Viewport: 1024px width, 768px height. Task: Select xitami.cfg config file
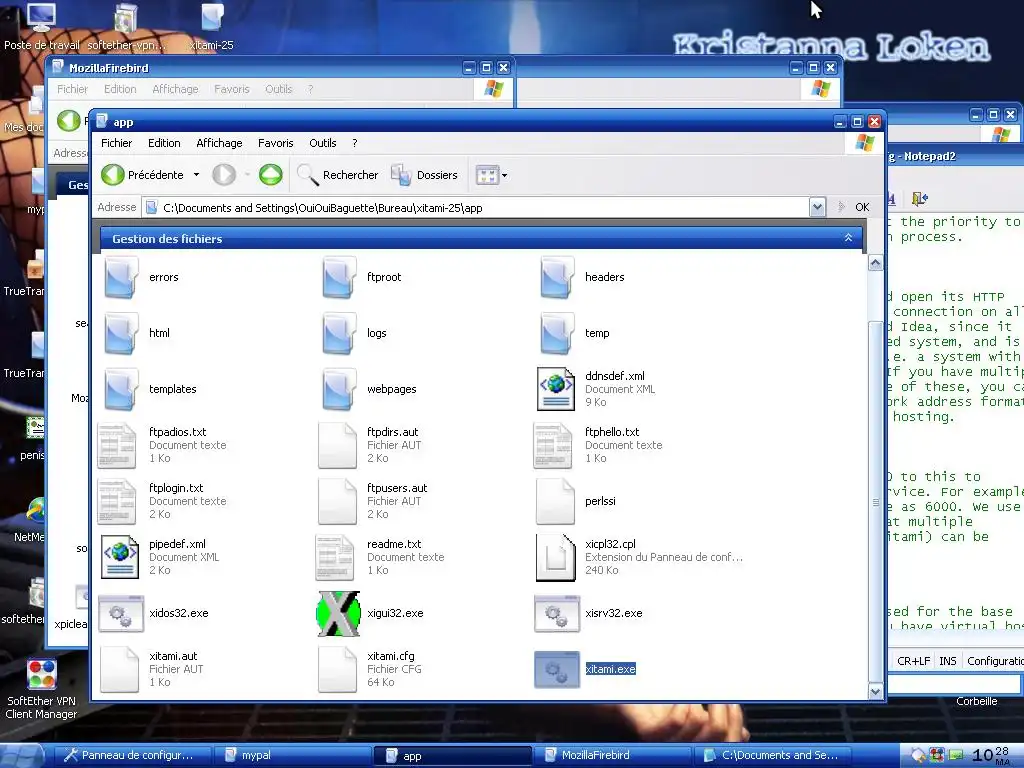coord(370,669)
